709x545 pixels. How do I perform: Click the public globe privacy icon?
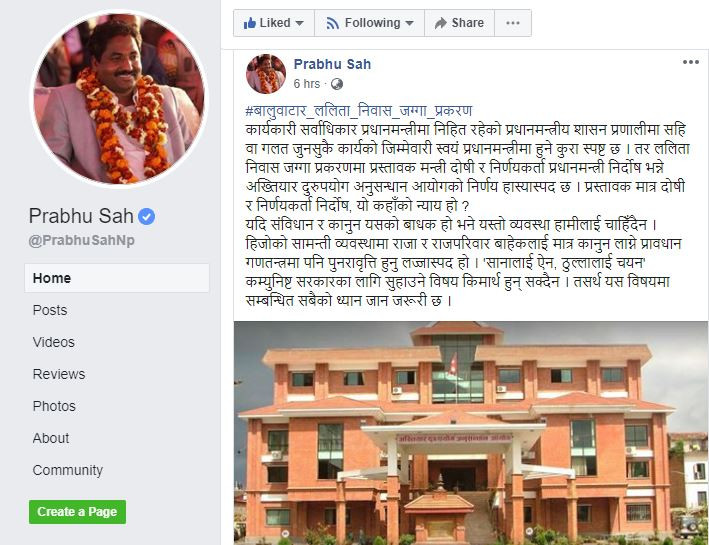pyautogui.click(x=337, y=84)
